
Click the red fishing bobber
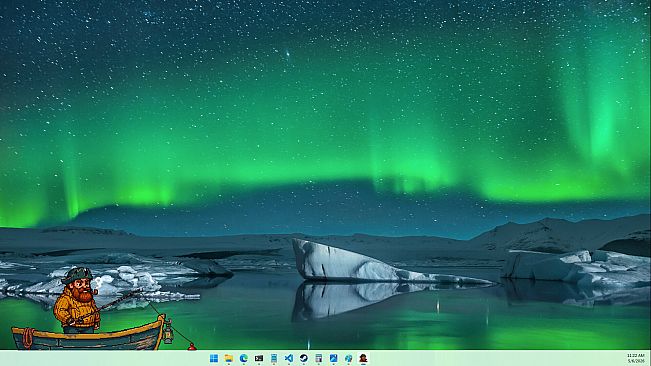pos(192,347)
